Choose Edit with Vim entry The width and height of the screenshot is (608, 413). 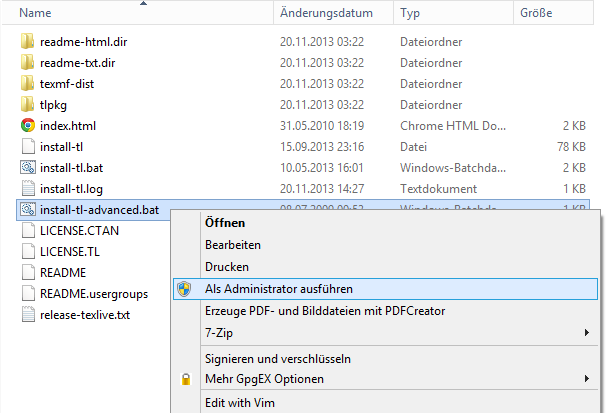pos(240,403)
